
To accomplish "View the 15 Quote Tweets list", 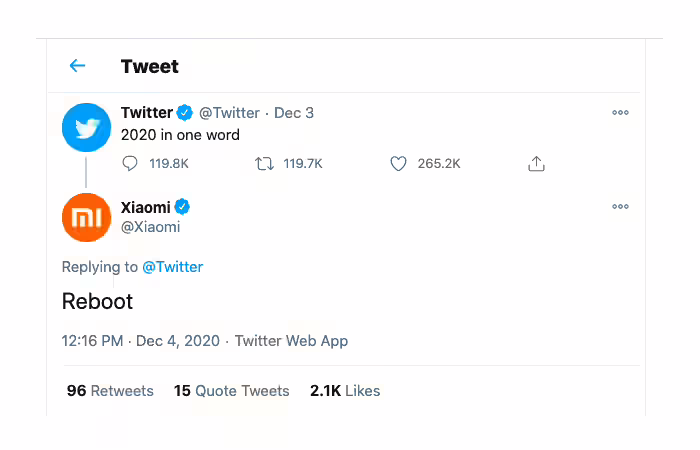I will click(x=231, y=391).
